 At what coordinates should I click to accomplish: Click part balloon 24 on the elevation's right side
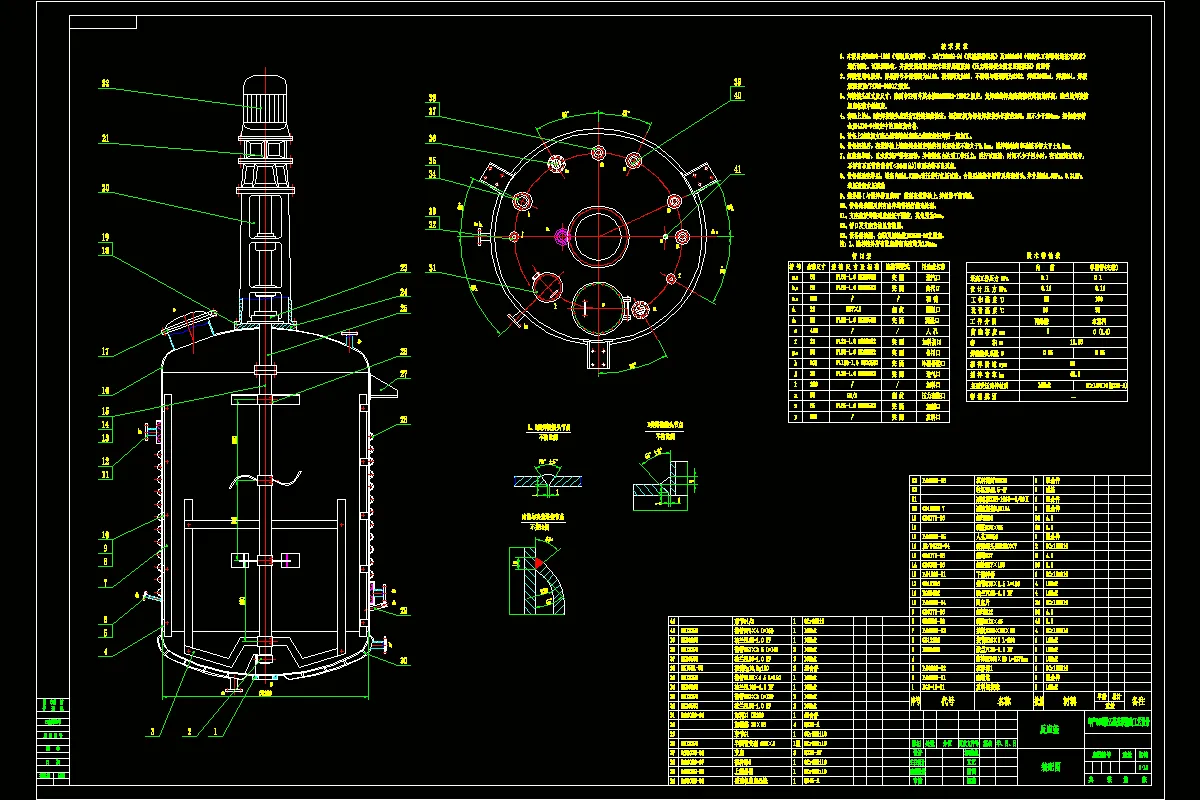point(405,292)
